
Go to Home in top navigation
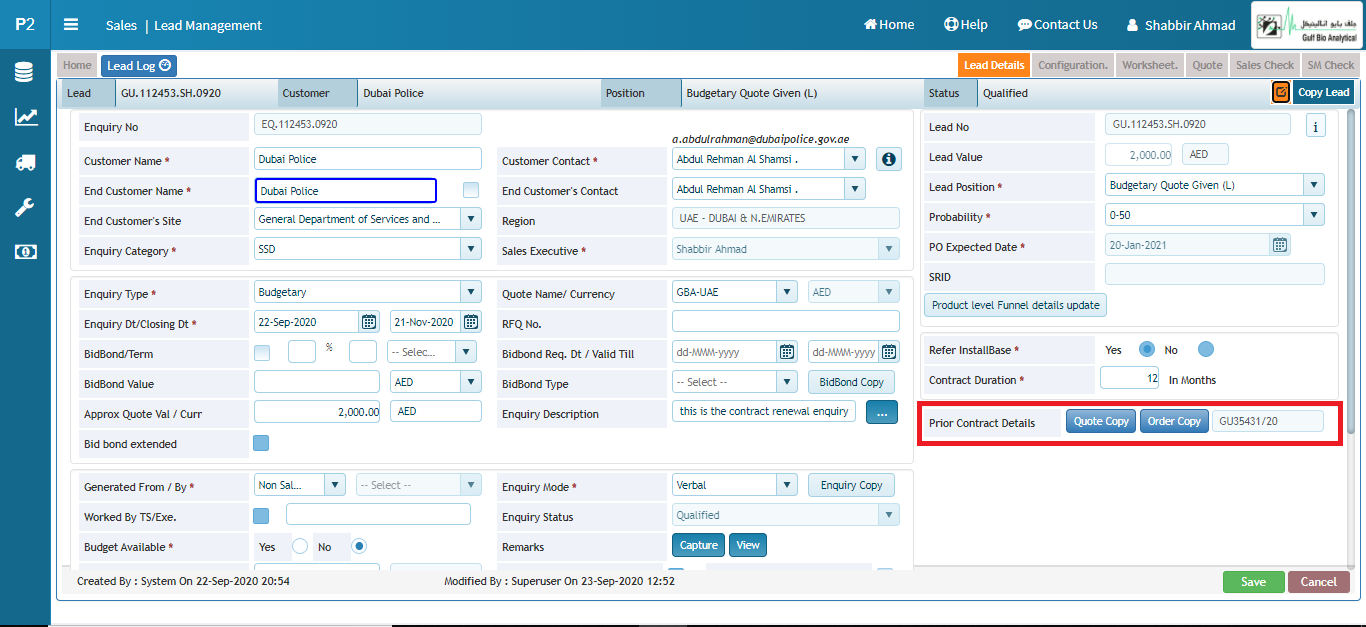889,25
